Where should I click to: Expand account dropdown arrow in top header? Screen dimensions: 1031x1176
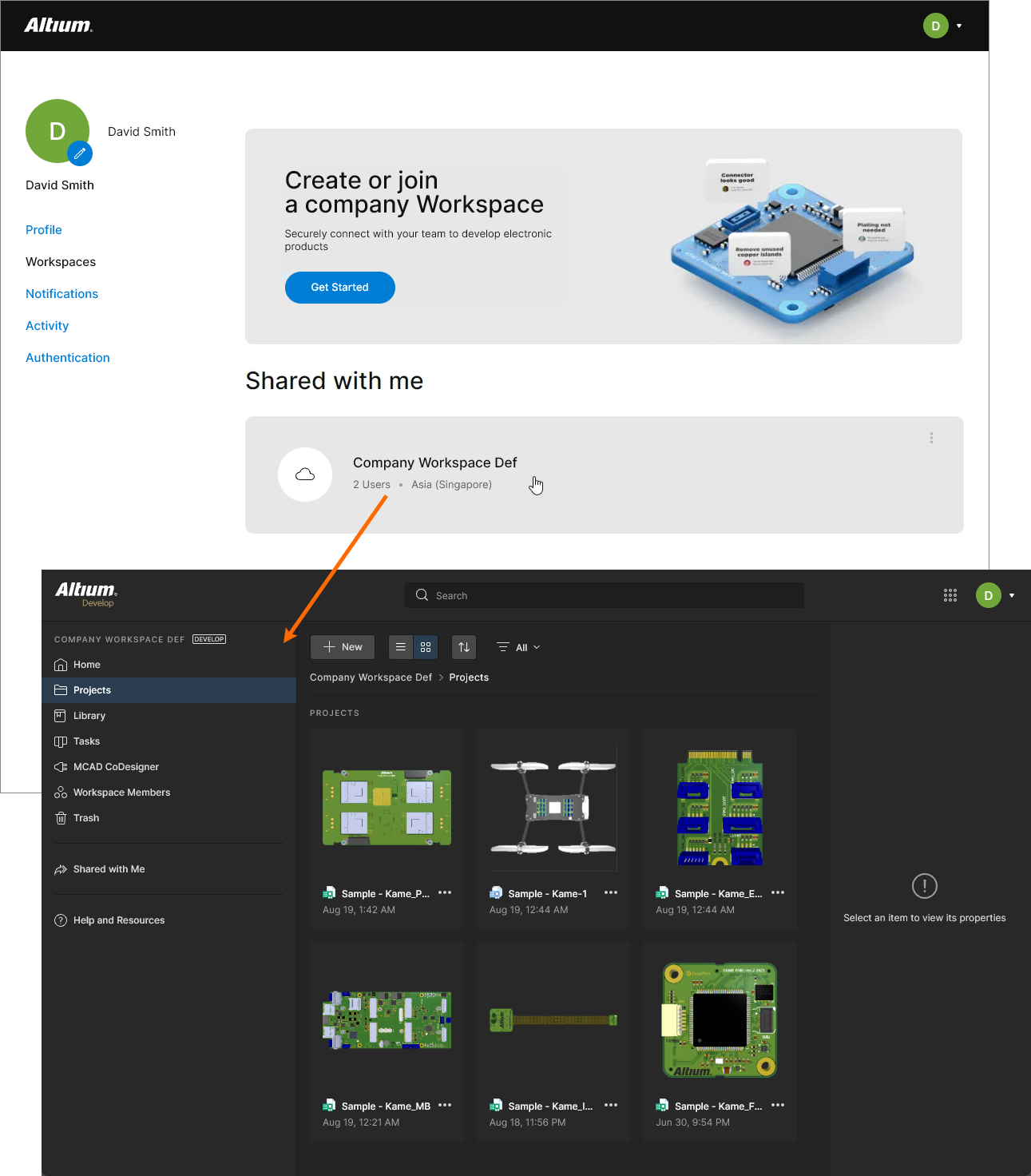pyautogui.click(x=959, y=26)
